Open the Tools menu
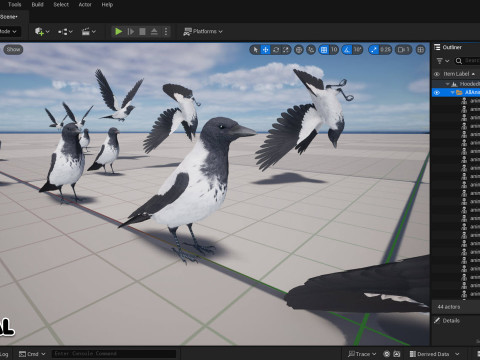This screenshot has height=360, width=480. (x=15, y=5)
